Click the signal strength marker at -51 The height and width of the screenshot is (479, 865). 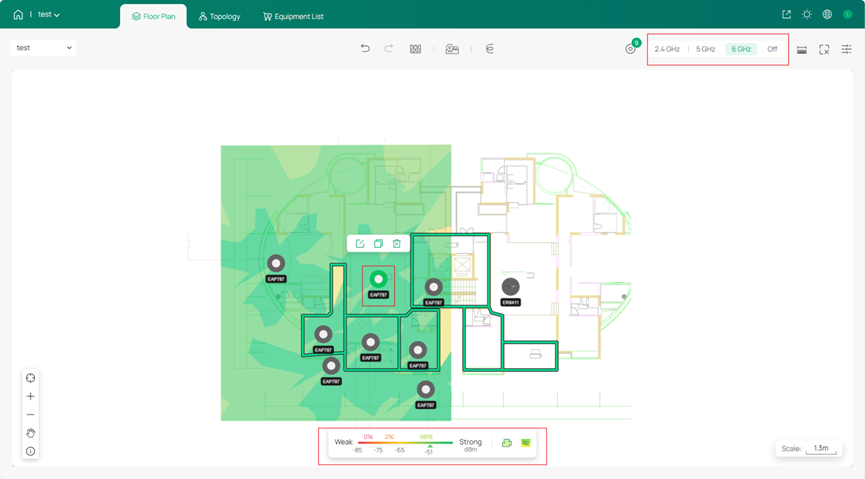coord(428,447)
